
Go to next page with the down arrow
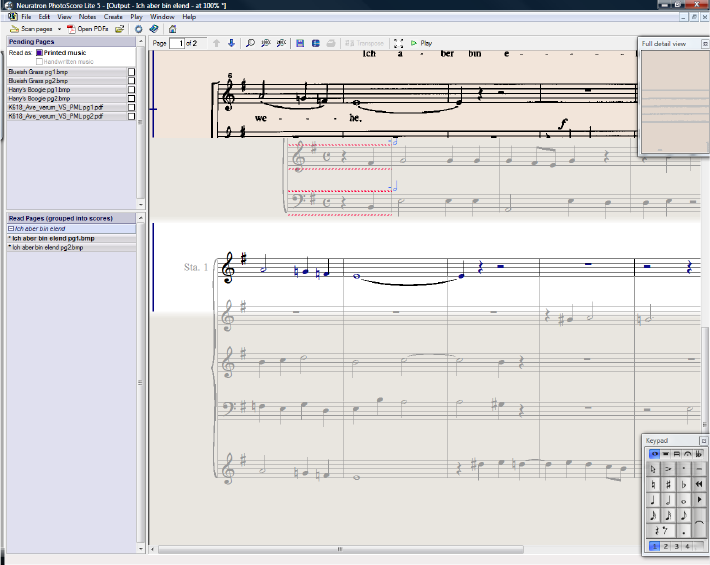click(x=231, y=44)
